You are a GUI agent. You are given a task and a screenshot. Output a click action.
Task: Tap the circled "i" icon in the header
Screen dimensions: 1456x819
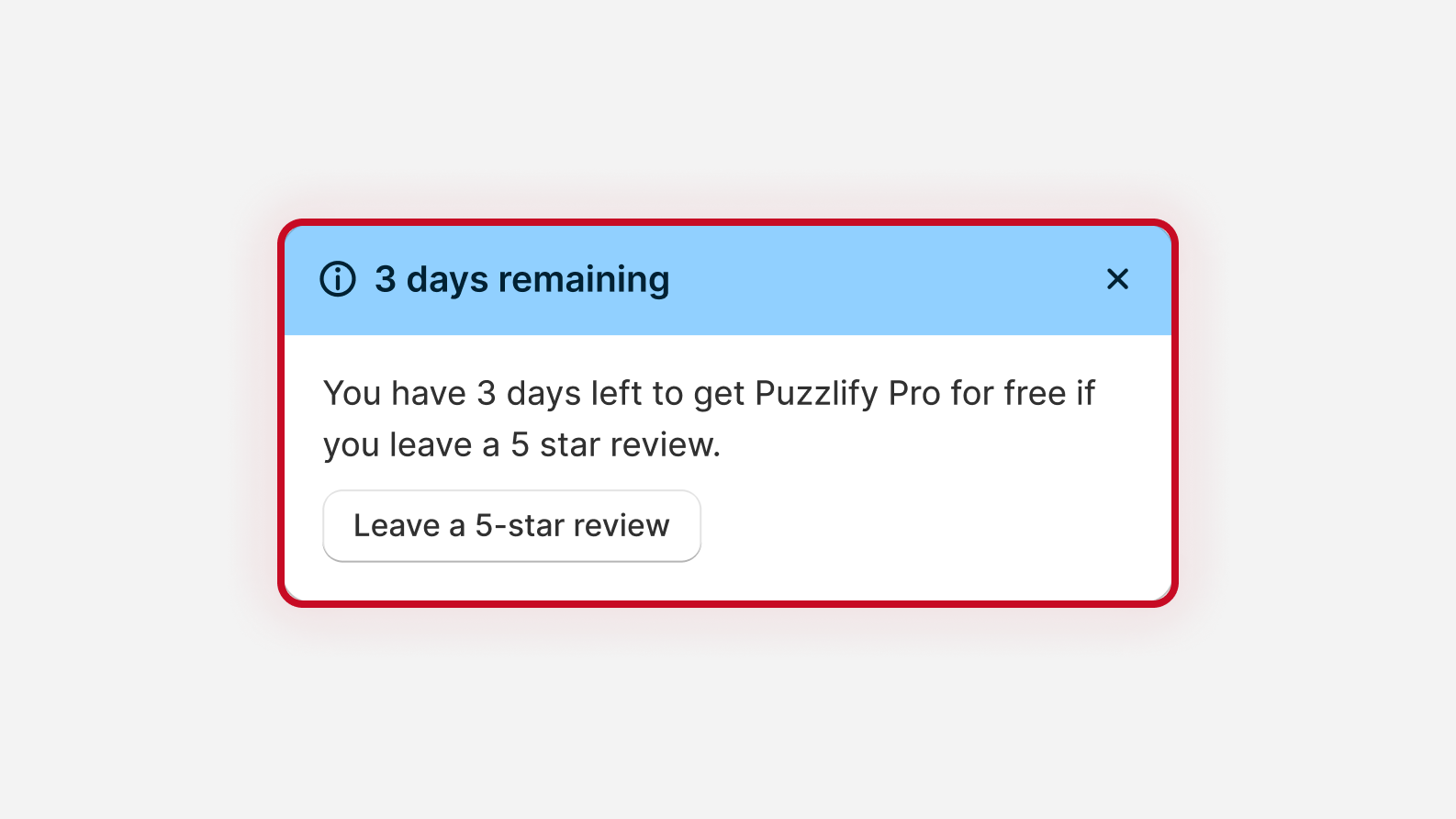(337, 279)
